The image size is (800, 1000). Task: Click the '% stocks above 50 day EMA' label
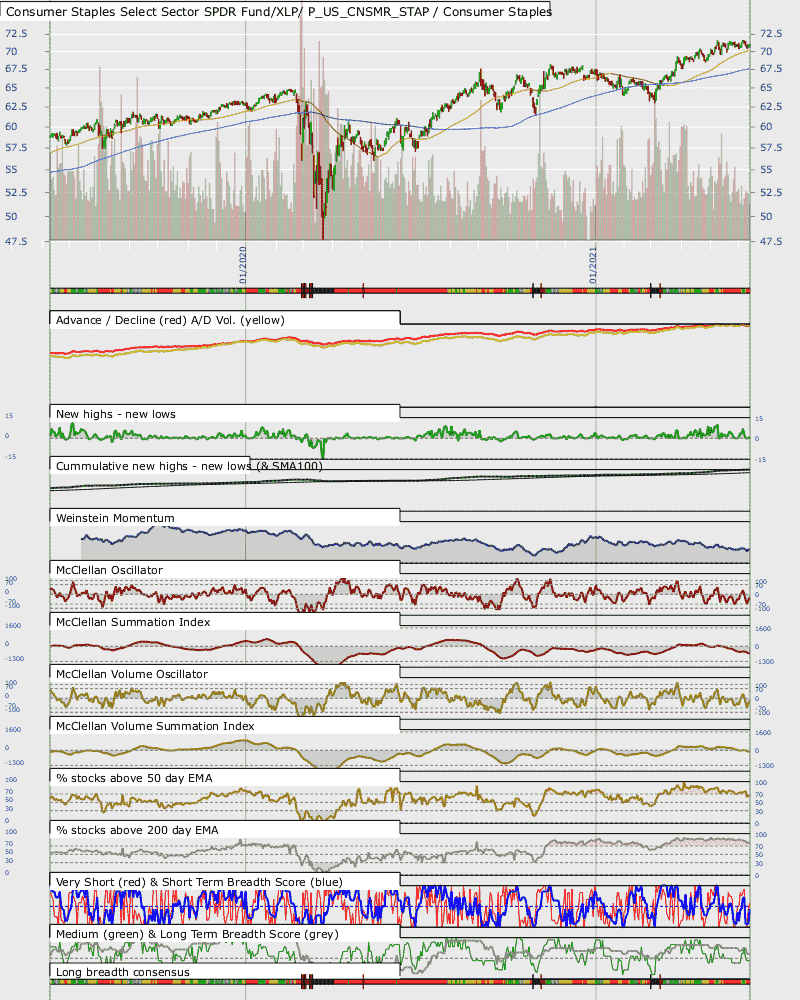134,778
